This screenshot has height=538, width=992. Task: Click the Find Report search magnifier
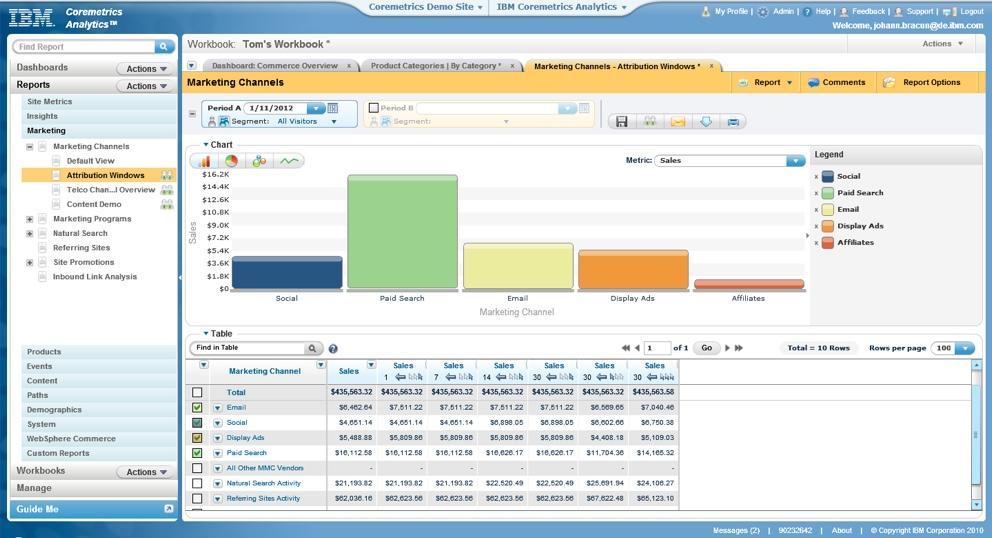pos(163,47)
